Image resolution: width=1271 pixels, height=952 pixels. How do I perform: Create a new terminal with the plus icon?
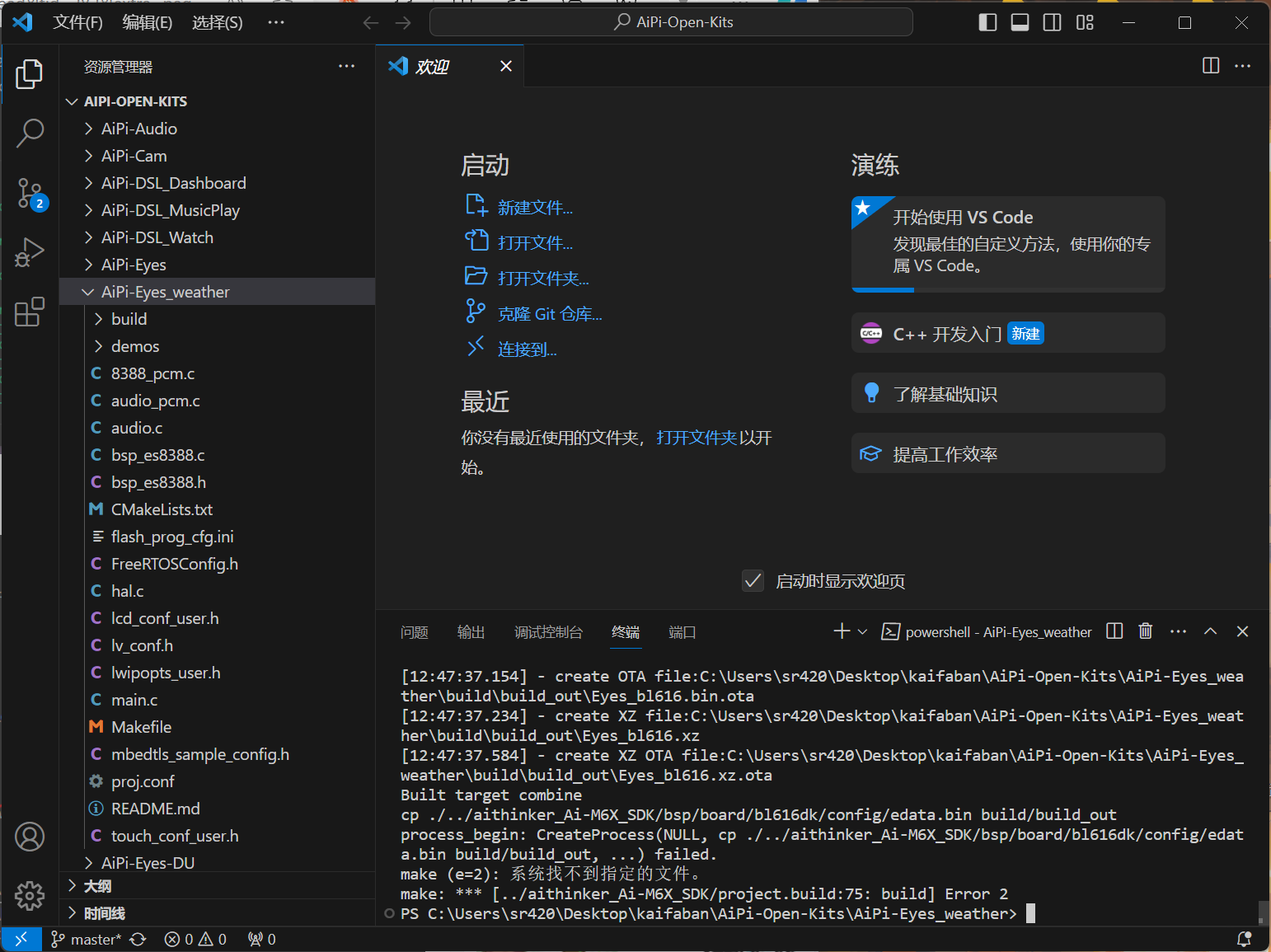pyautogui.click(x=842, y=631)
